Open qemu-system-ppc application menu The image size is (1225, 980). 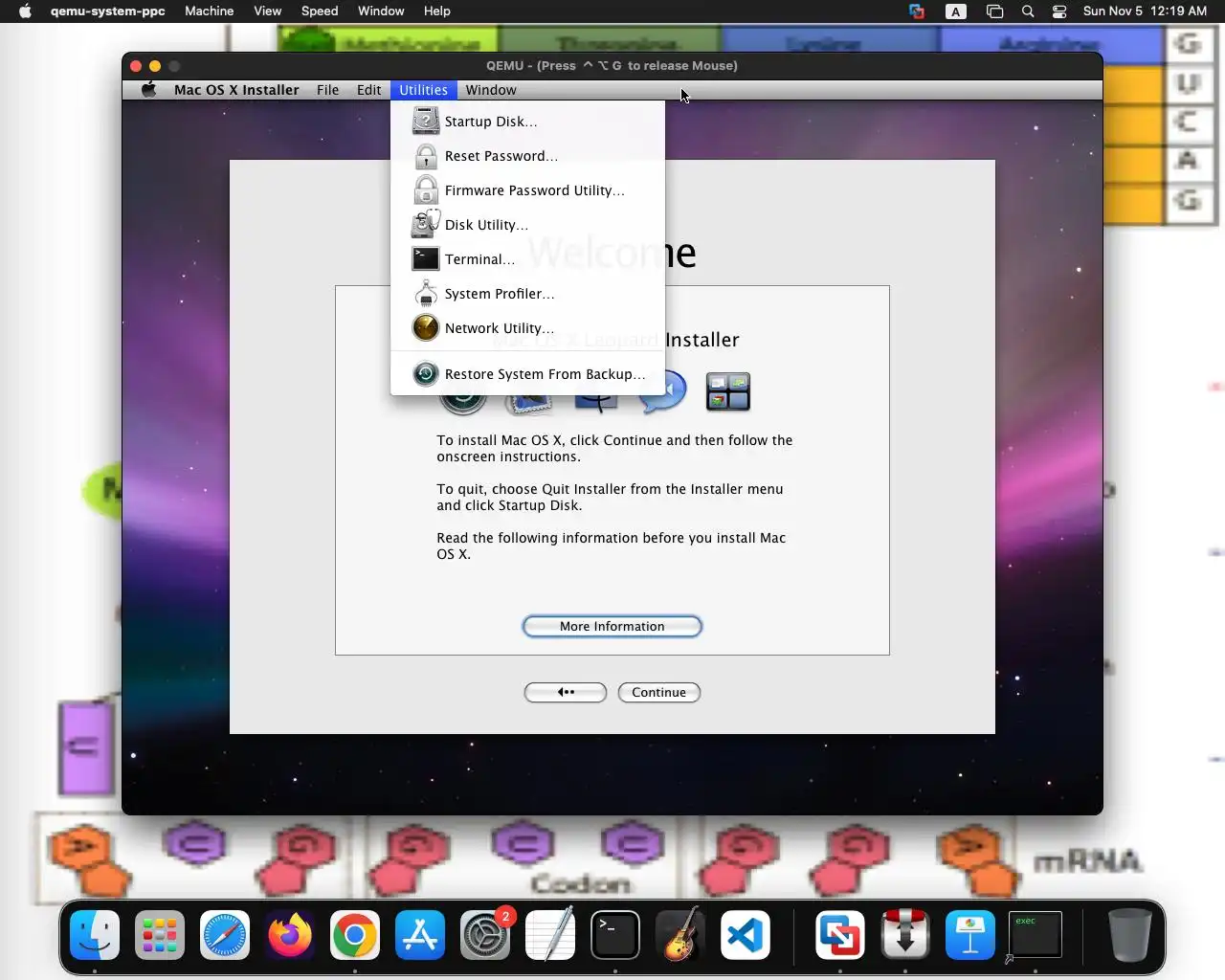(108, 11)
